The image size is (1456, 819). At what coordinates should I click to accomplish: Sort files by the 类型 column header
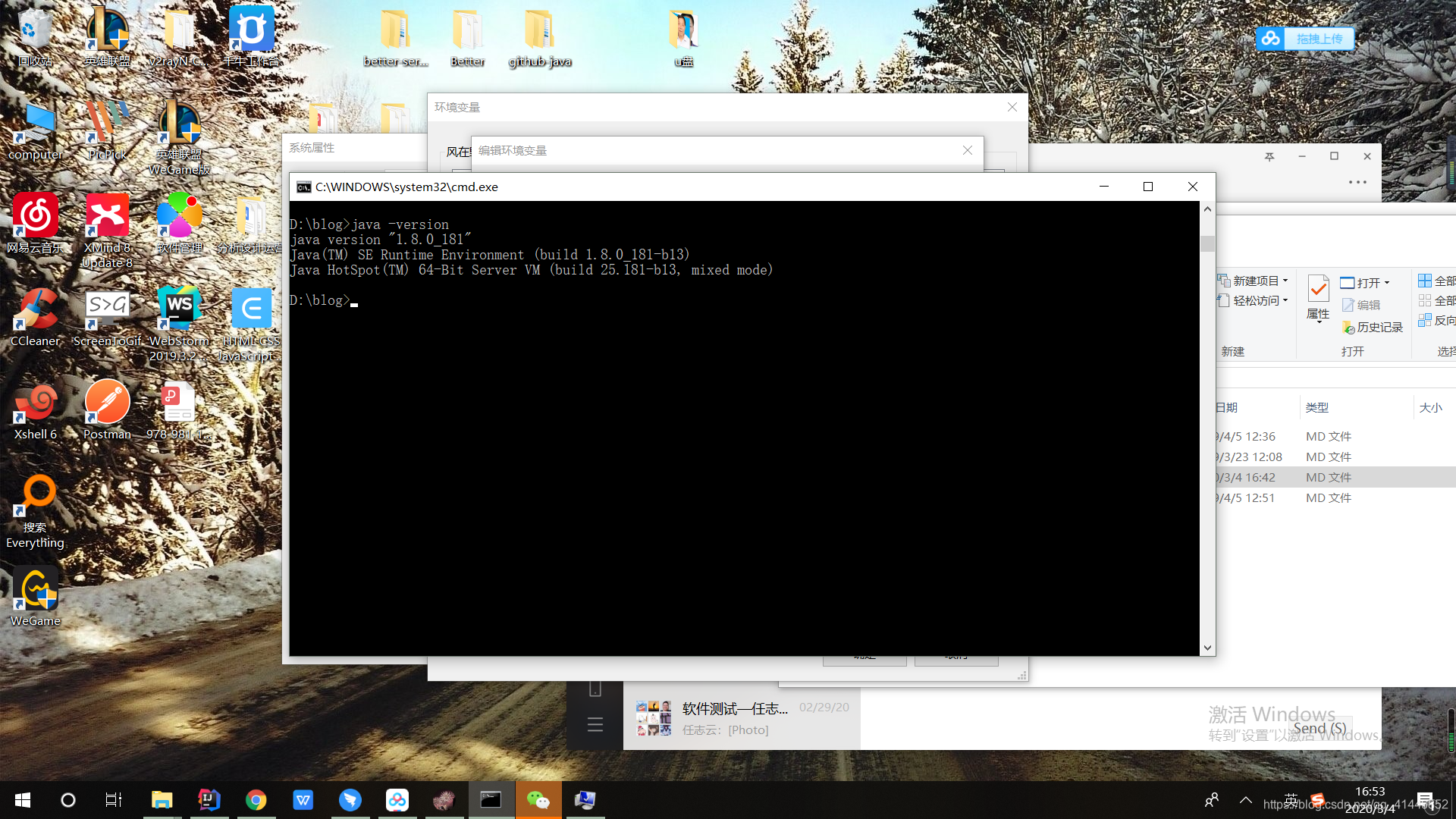1317,407
